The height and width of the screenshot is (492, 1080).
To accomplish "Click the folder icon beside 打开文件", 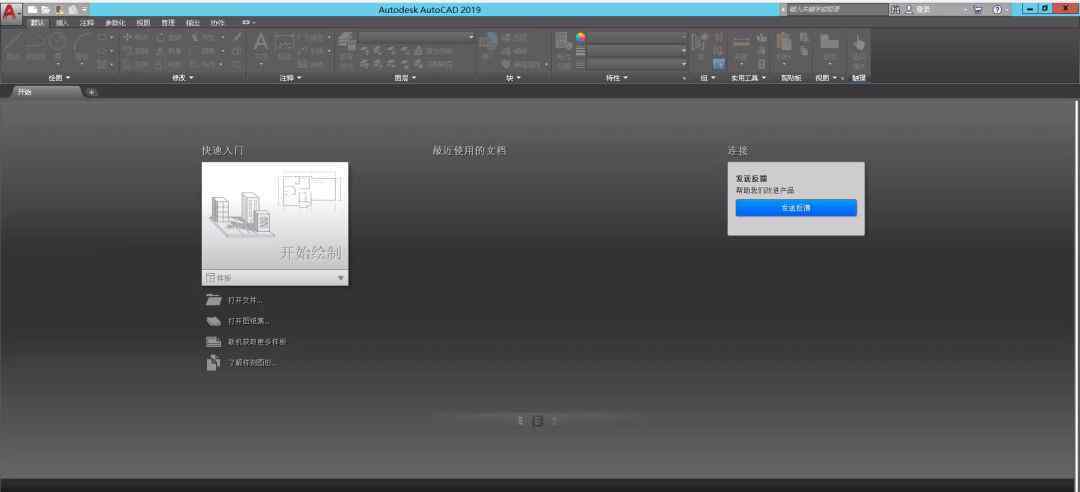I will pos(214,300).
